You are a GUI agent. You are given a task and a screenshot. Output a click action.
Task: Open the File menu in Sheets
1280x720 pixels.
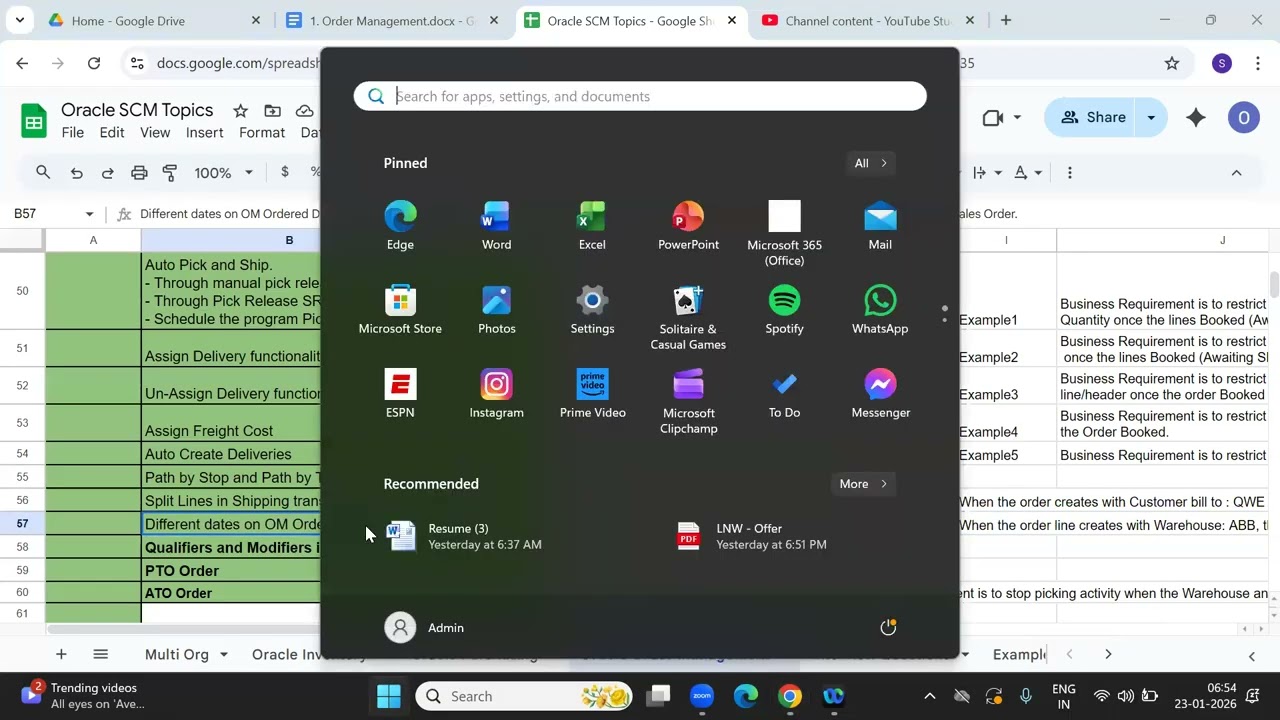point(73,133)
